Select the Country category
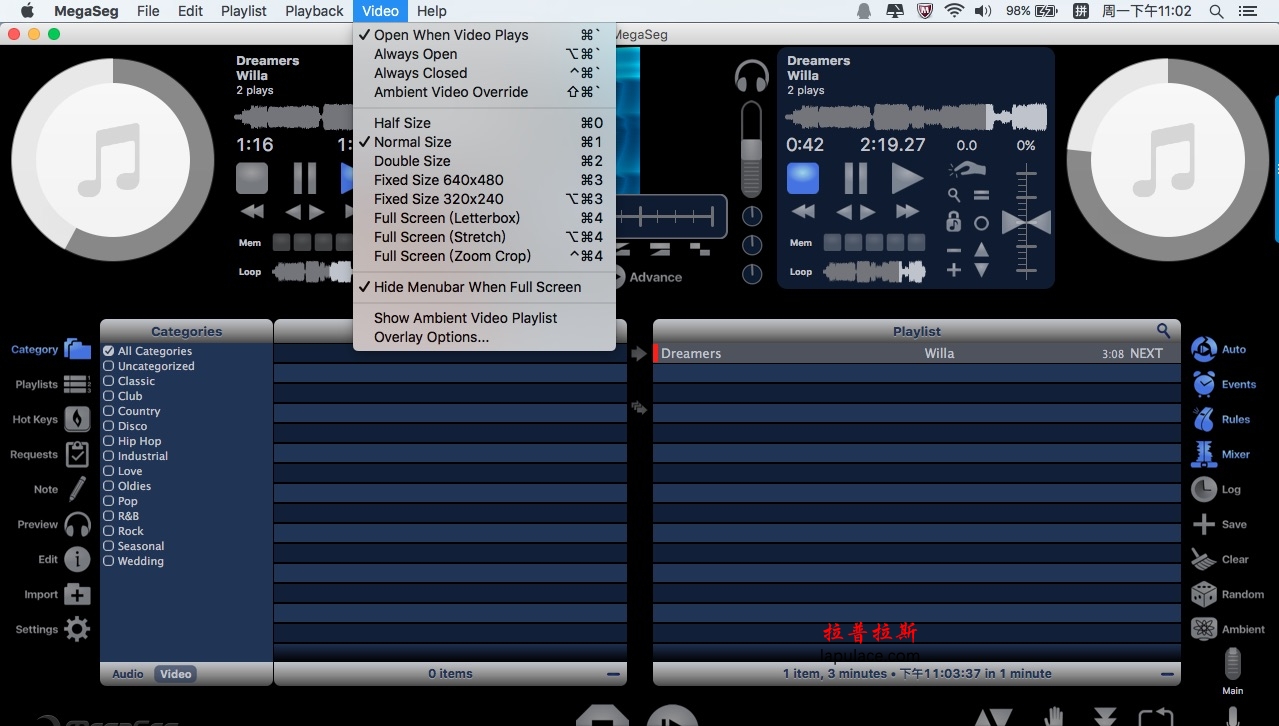 point(132,411)
